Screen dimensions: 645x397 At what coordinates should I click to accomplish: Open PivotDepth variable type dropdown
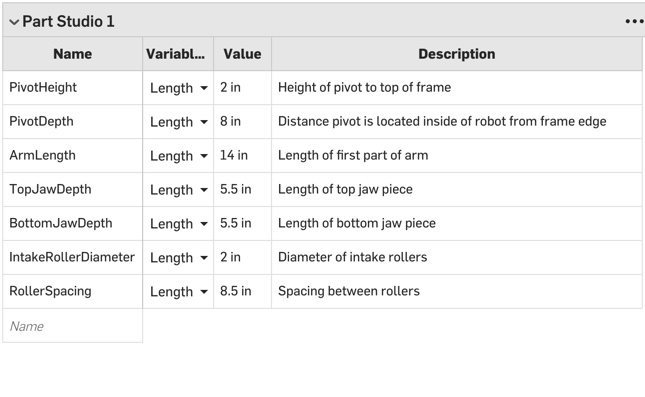click(x=178, y=122)
